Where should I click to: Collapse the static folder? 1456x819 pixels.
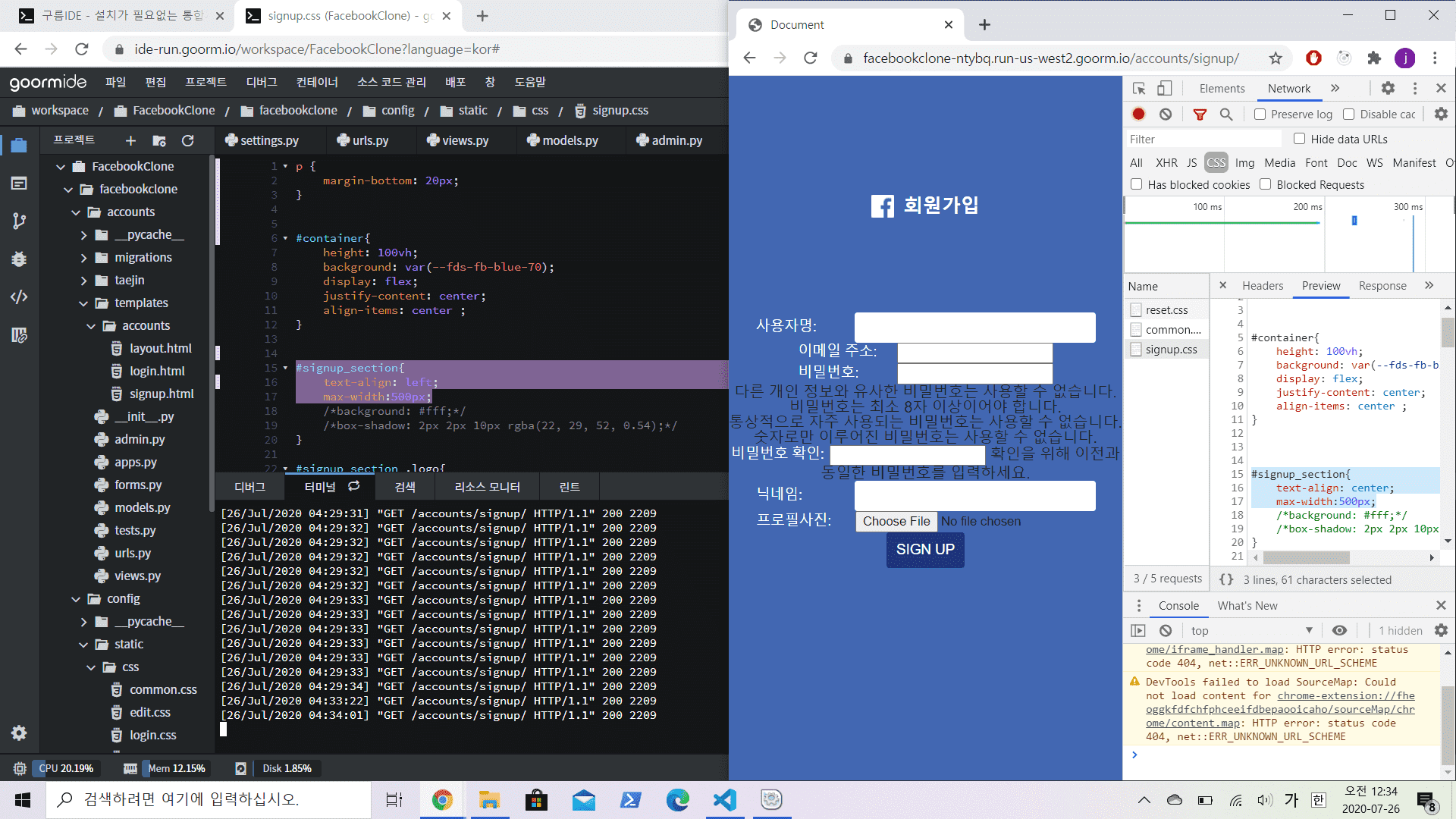coord(83,645)
